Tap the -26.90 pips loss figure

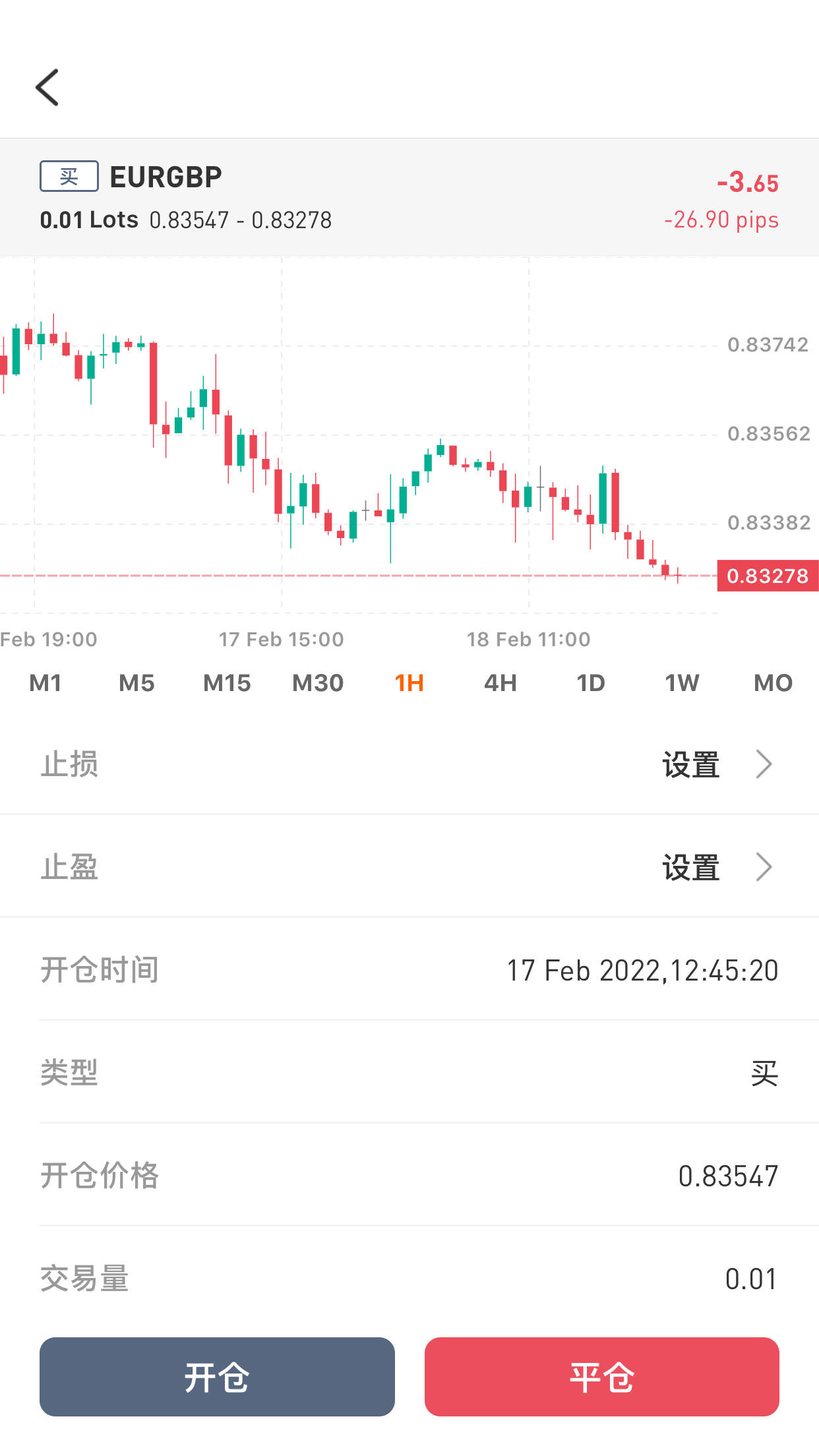(721, 220)
